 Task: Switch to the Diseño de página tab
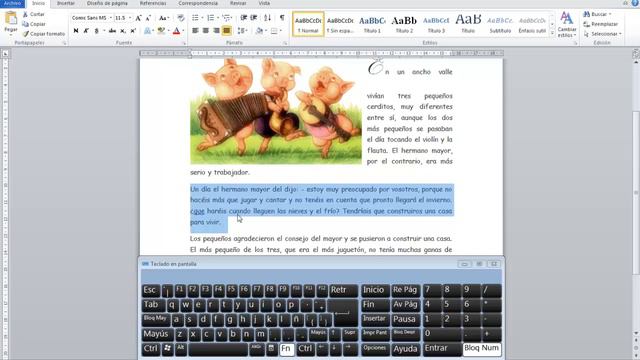click(107, 3)
